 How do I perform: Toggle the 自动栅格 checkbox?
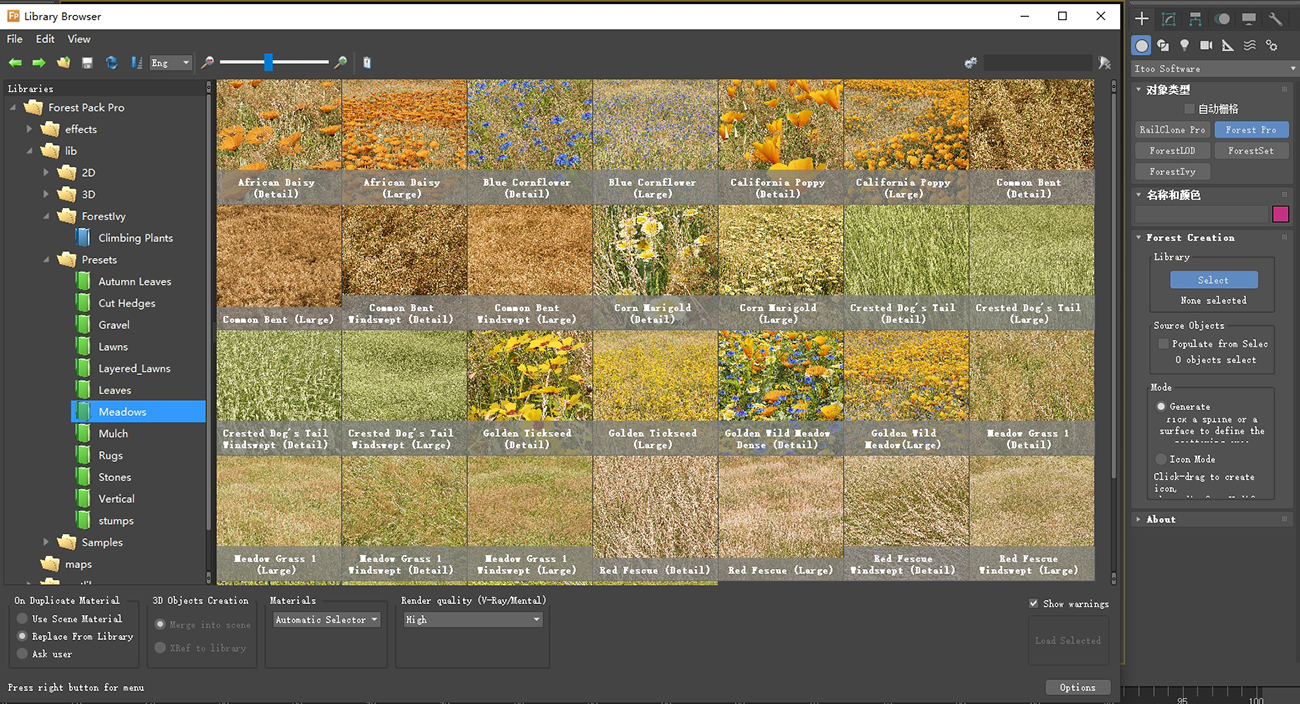pyautogui.click(x=1189, y=109)
